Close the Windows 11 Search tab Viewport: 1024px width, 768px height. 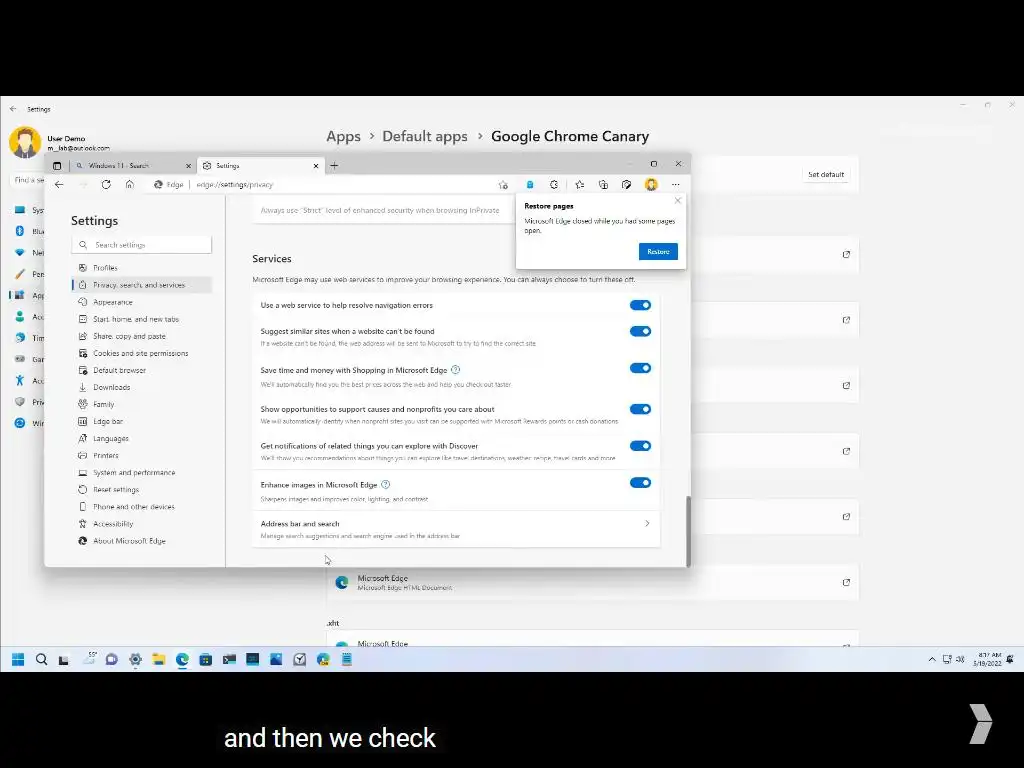[x=188, y=166]
